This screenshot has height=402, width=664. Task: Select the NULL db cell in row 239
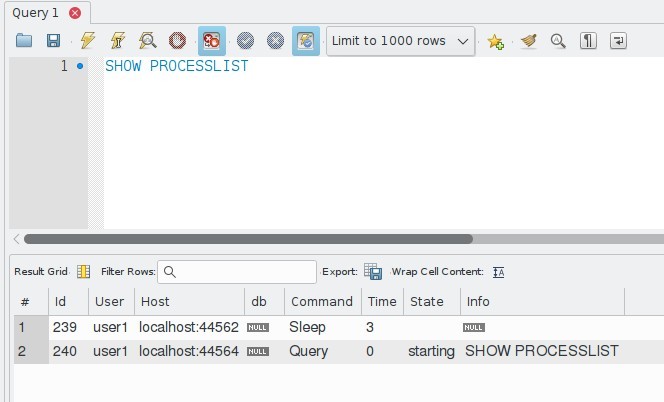(264, 327)
